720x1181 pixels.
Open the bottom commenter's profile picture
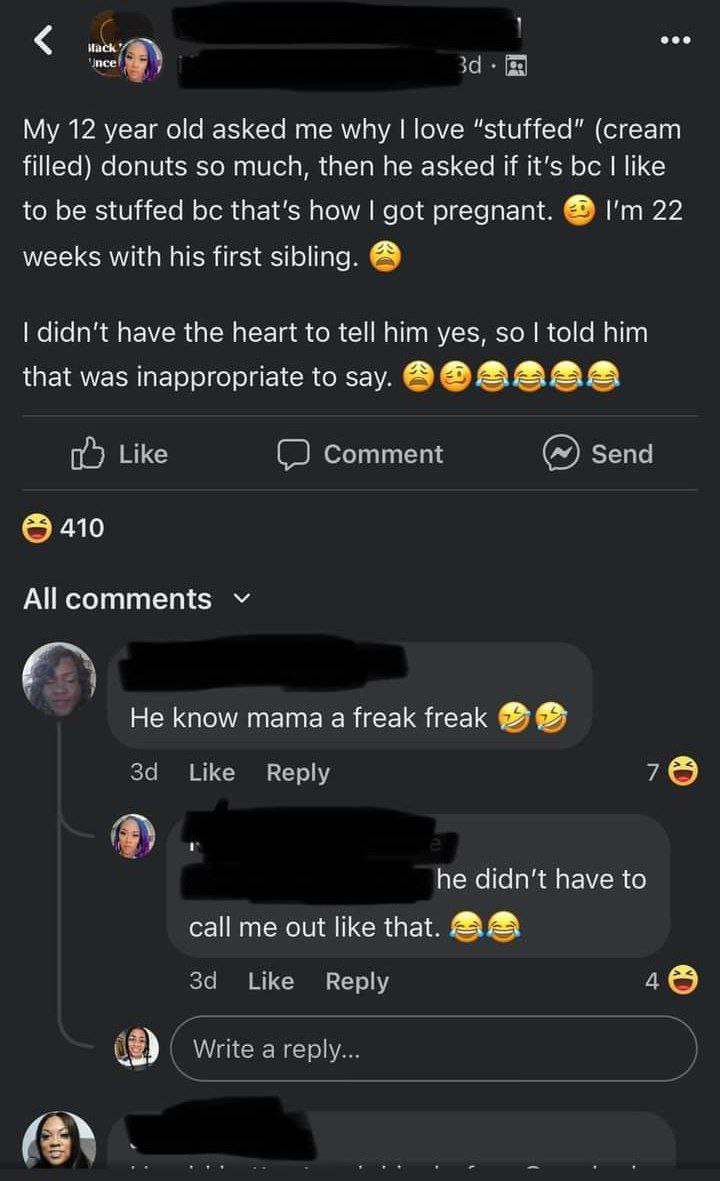tap(59, 1141)
